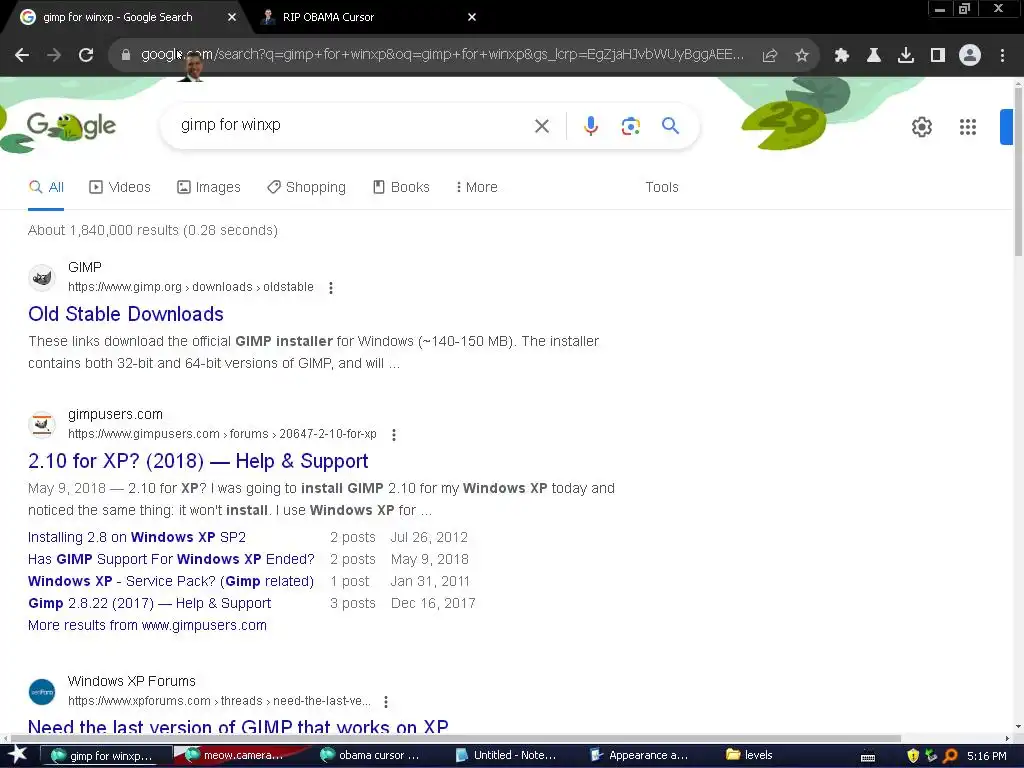Screen dimensions: 1024x768
Task: Toggle the browser side panel icon
Action: (x=938, y=56)
